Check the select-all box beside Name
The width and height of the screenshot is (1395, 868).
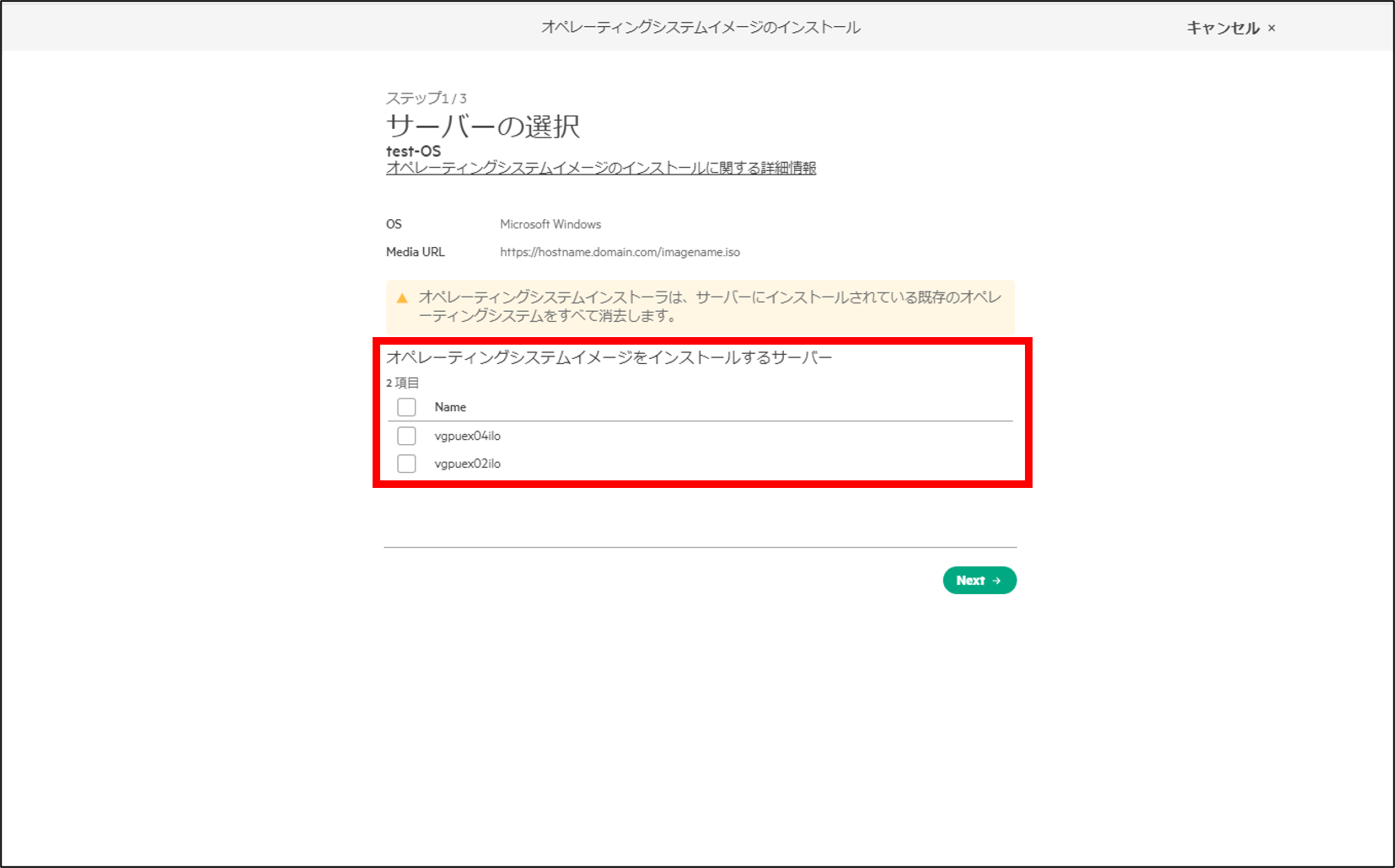tap(406, 407)
